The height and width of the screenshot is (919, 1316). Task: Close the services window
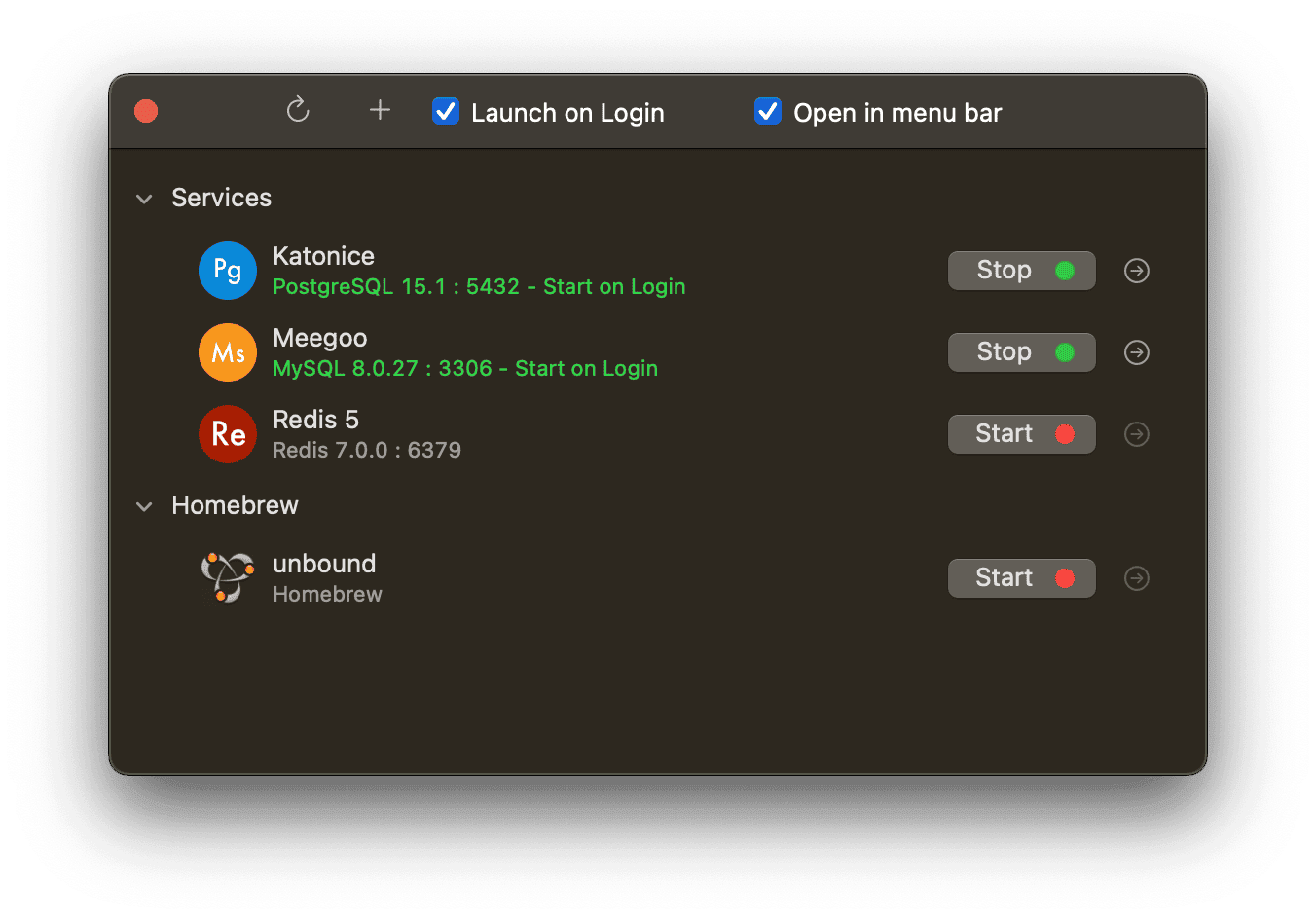(x=146, y=111)
